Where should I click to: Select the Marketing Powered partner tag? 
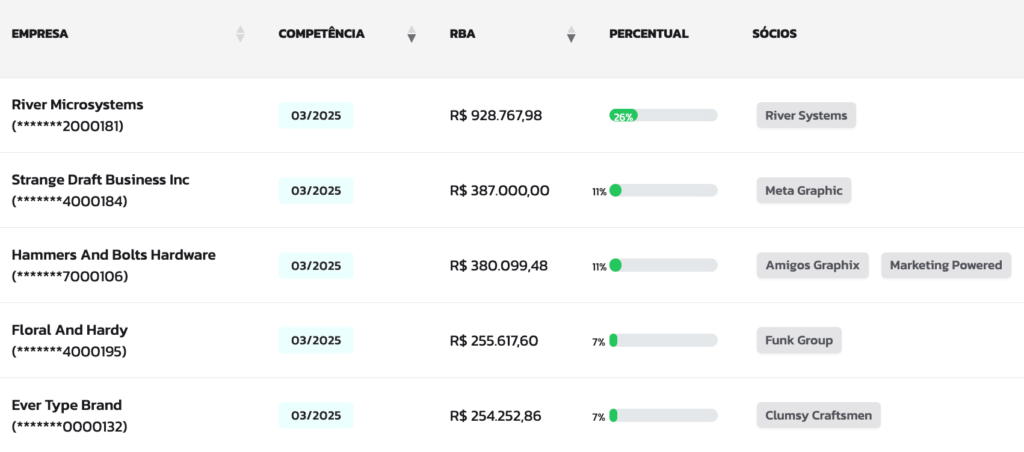[x=946, y=266]
